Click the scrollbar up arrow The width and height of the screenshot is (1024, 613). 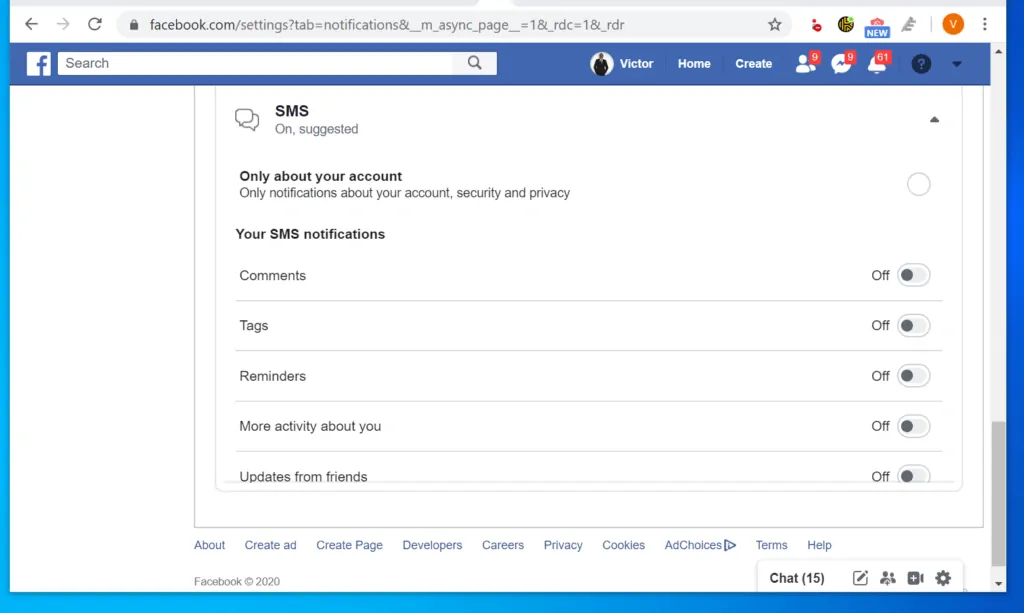[x=999, y=51]
